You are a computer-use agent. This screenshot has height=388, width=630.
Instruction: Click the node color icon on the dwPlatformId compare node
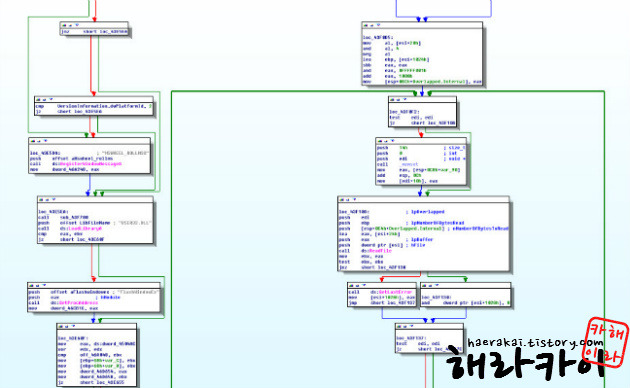[39, 99]
